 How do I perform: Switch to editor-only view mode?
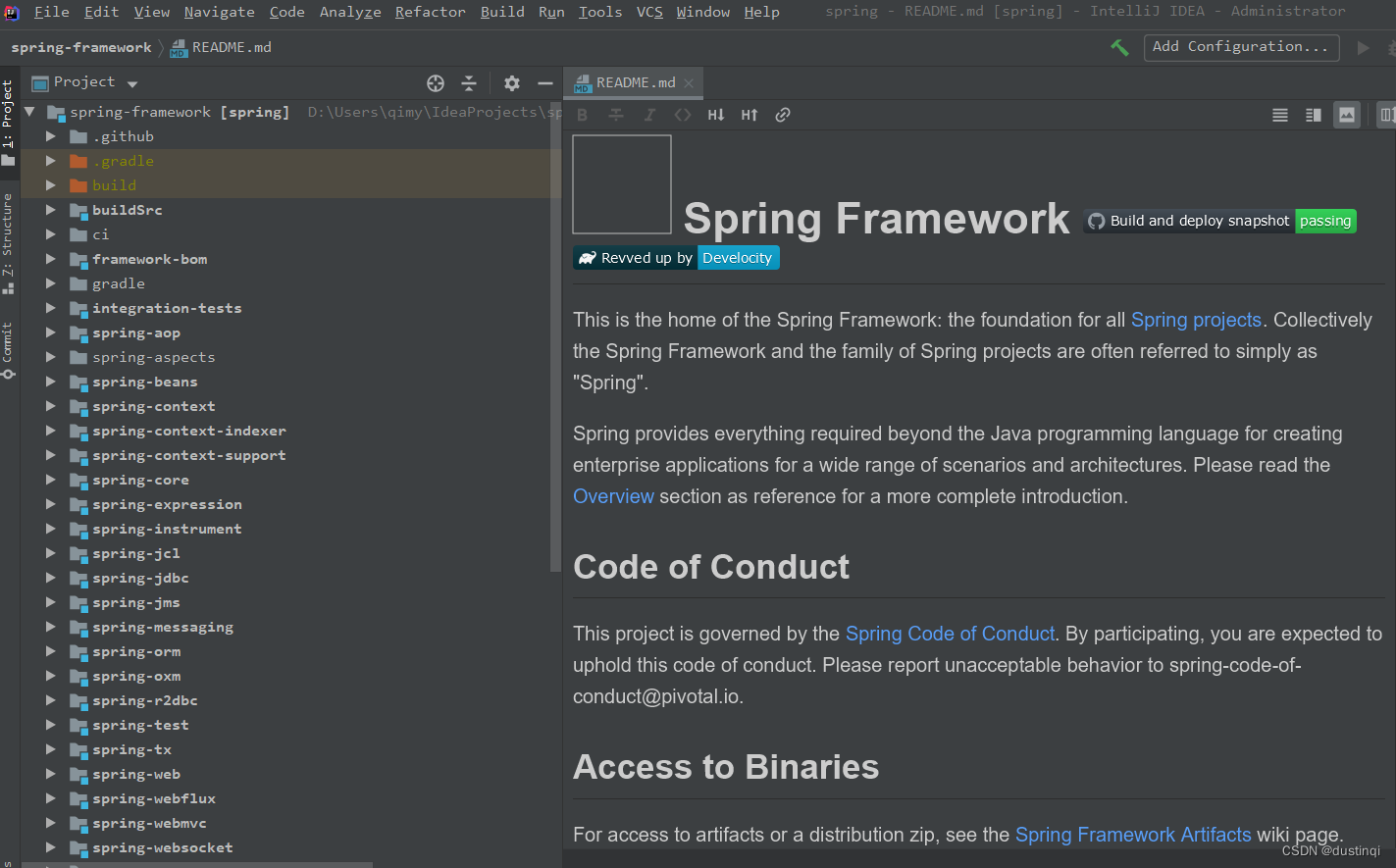1280,115
